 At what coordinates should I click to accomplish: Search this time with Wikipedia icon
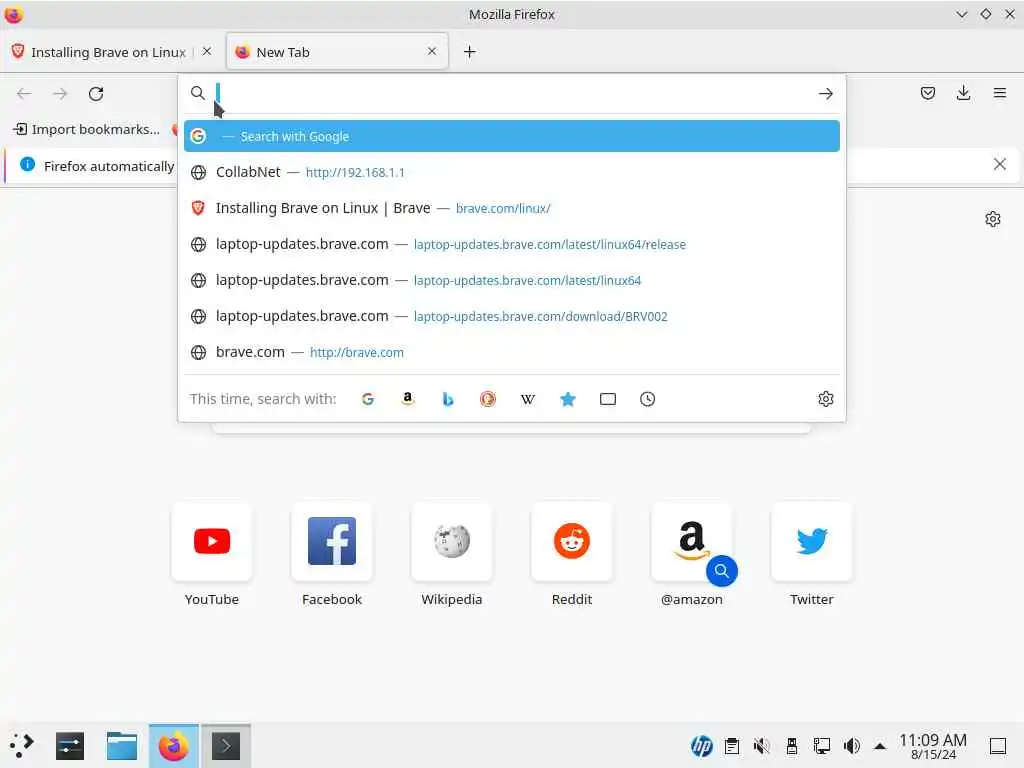click(528, 399)
